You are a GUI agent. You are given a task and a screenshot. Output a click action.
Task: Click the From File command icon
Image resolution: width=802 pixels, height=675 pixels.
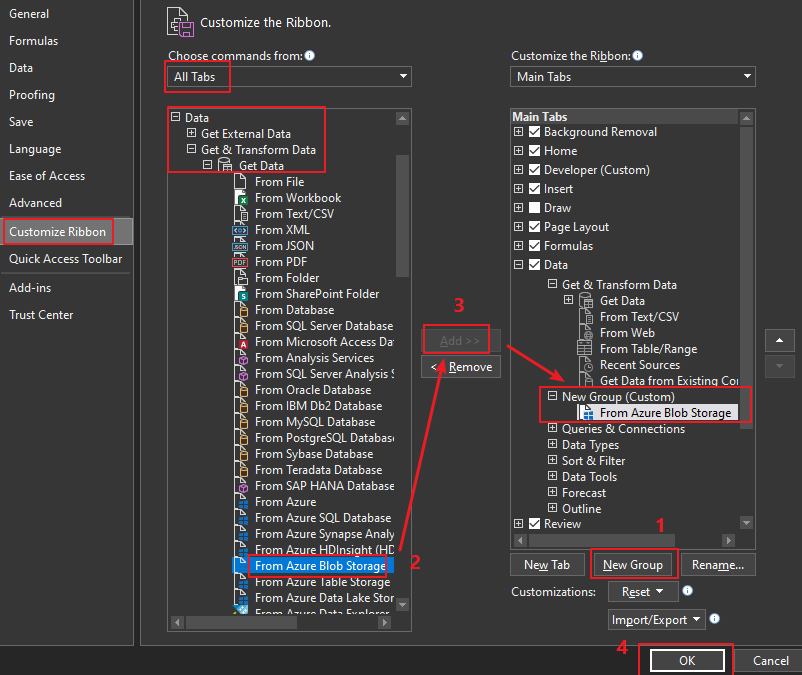pos(240,182)
